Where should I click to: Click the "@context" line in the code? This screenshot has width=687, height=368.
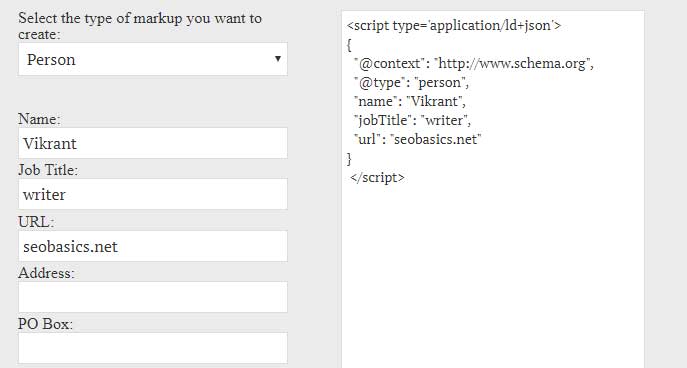coord(474,64)
